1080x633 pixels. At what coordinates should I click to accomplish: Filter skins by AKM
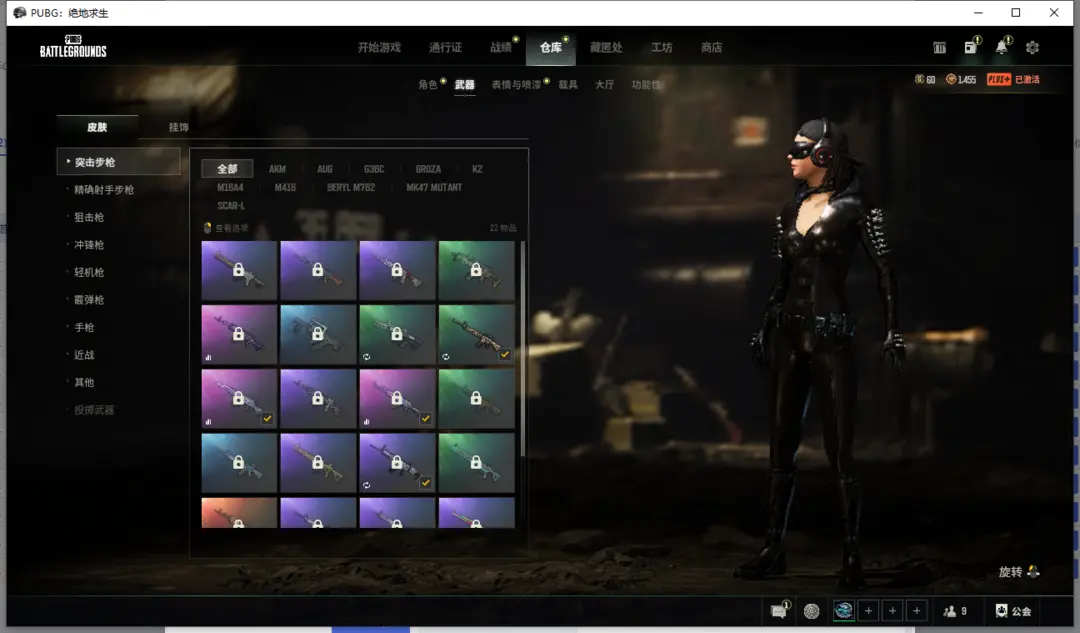pyautogui.click(x=277, y=169)
